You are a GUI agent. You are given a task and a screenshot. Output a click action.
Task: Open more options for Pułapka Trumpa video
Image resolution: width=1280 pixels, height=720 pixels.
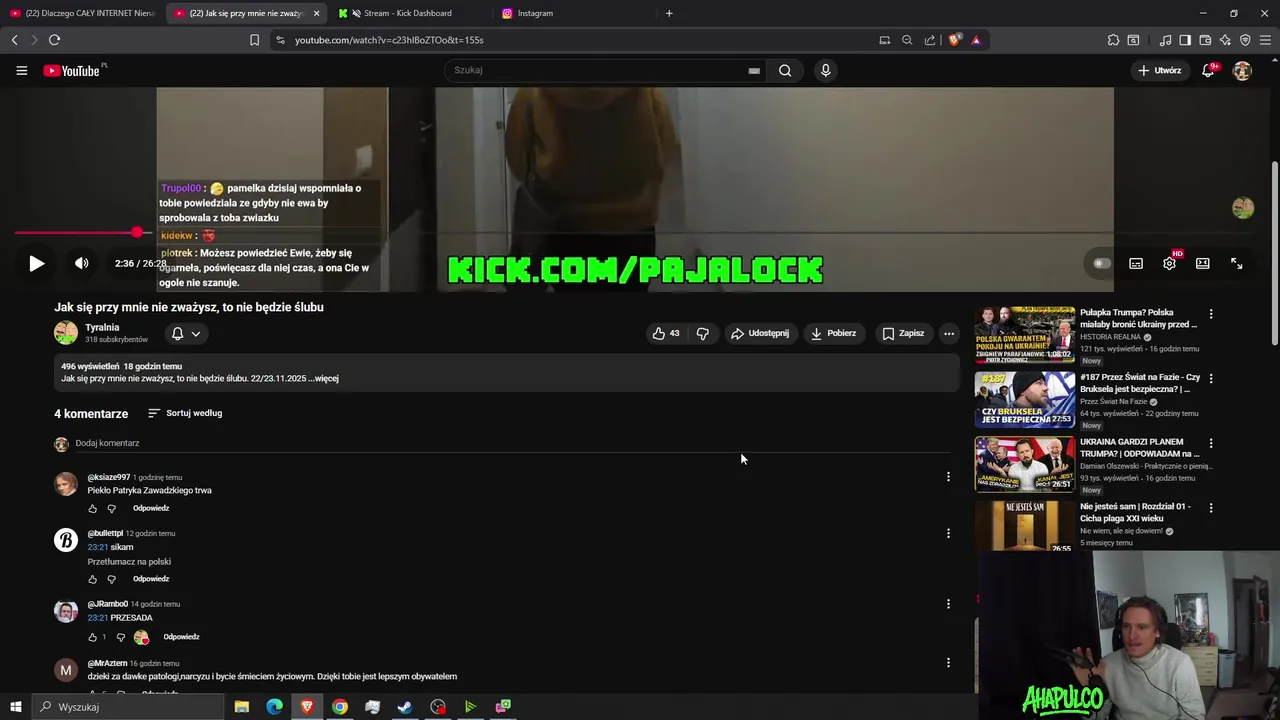pos(1211,314)
